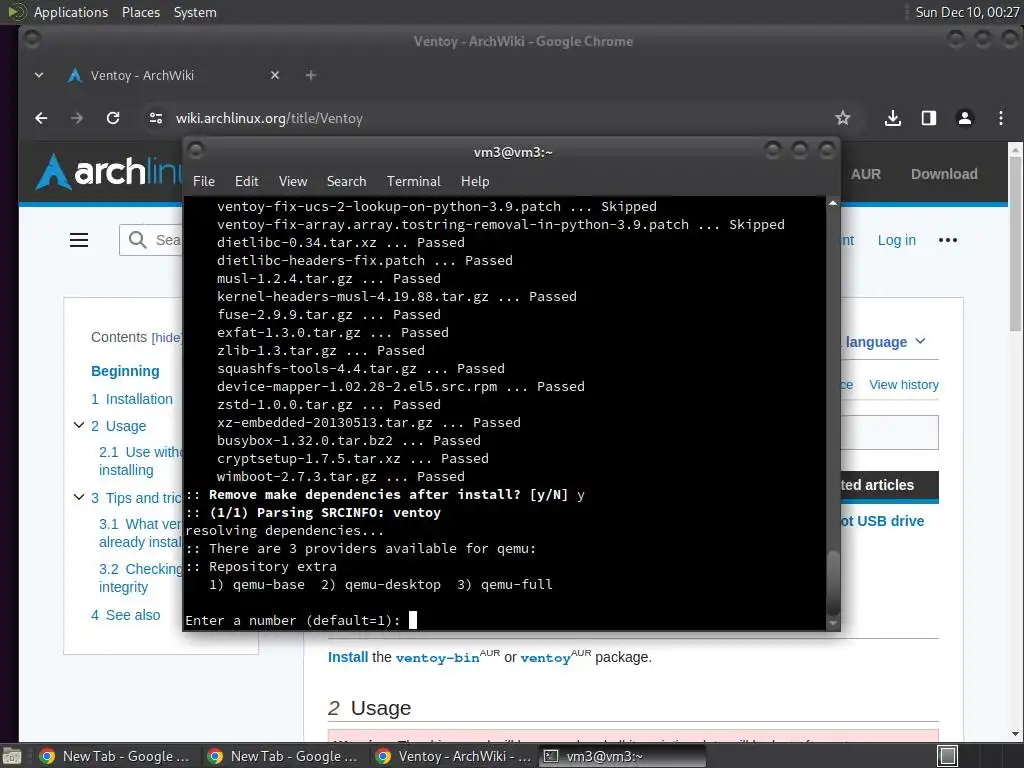
Task: Open the USB drive related article link
Action: coord(882,521)
